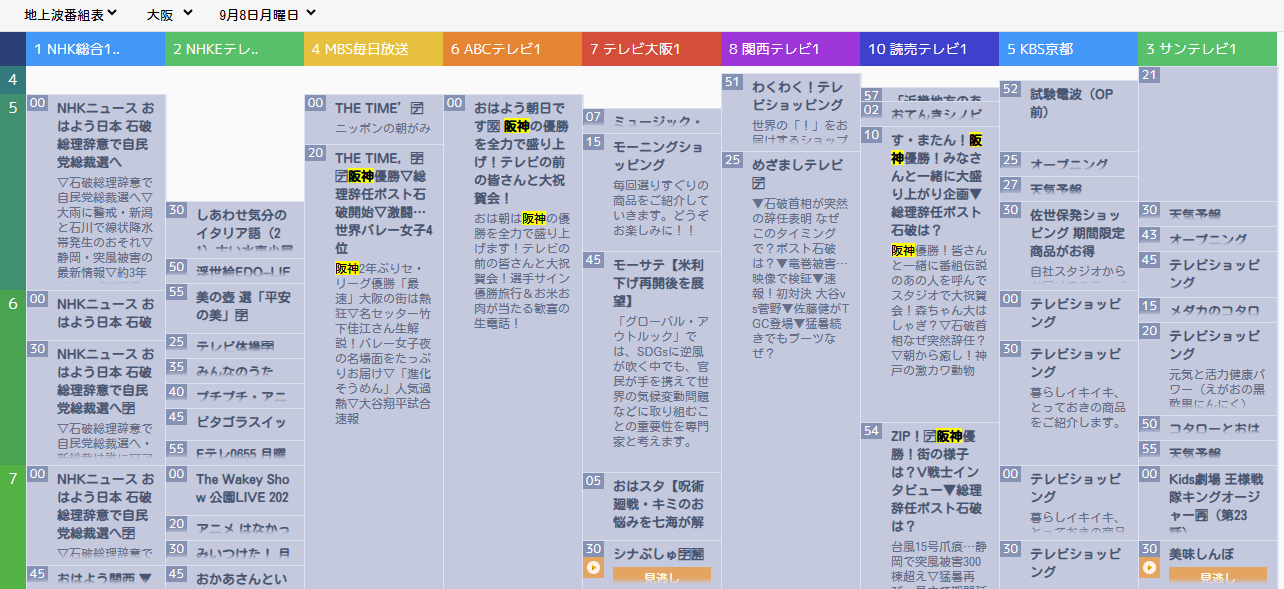Click the 見逃し button under 美味しんぼ

point(1217,576)
